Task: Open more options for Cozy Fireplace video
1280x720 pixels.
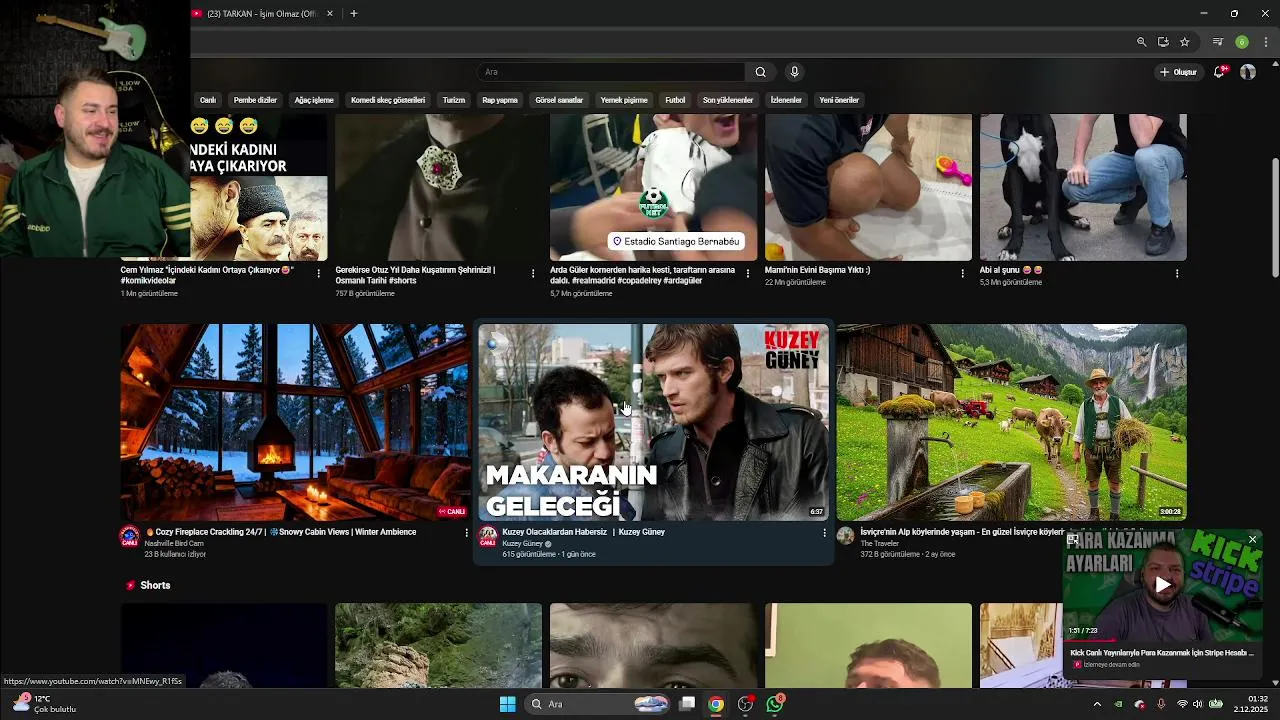Action: pyautogui.click(x=466, y=533)
